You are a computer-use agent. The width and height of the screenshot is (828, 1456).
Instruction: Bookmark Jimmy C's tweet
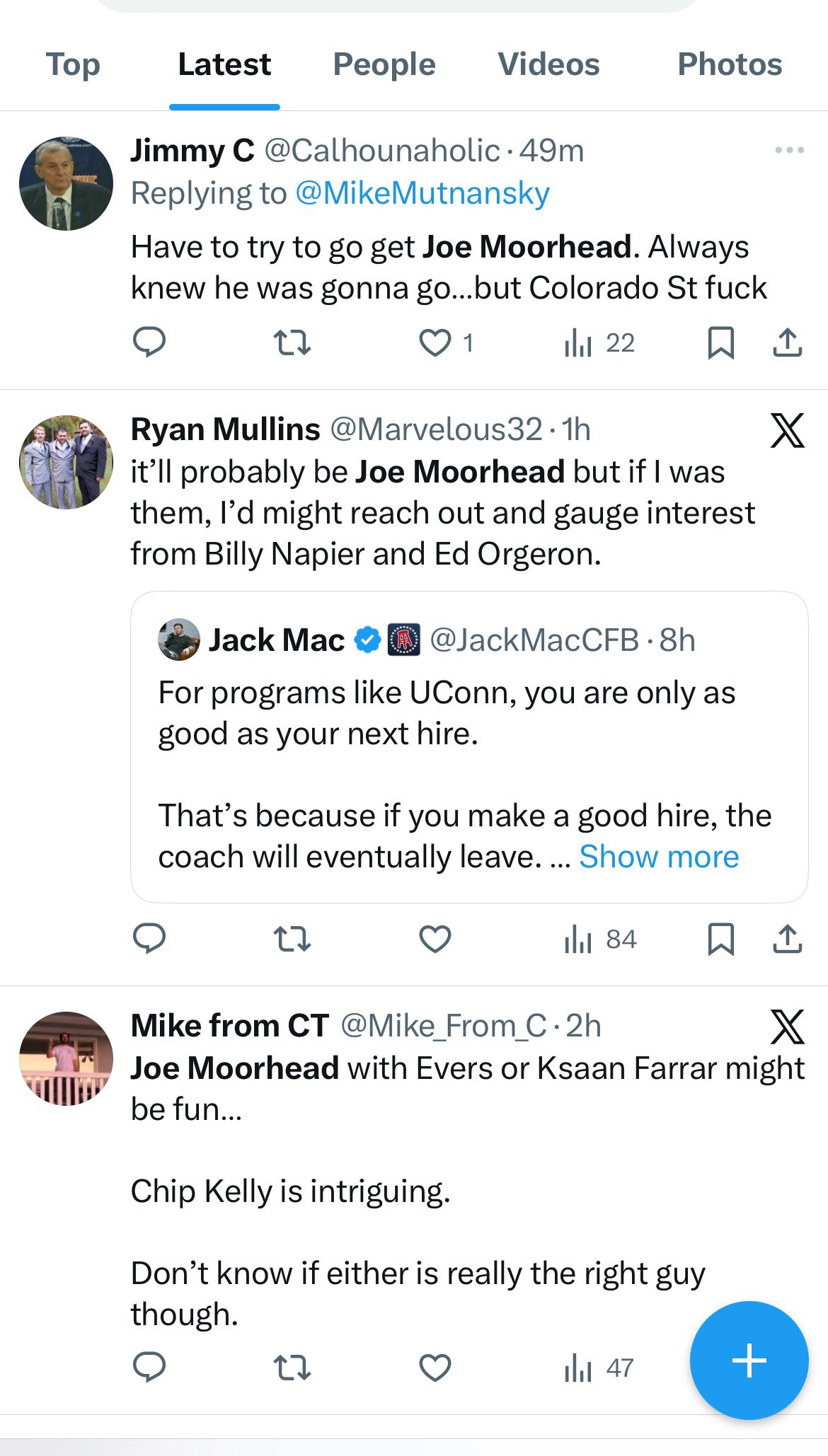720,343
